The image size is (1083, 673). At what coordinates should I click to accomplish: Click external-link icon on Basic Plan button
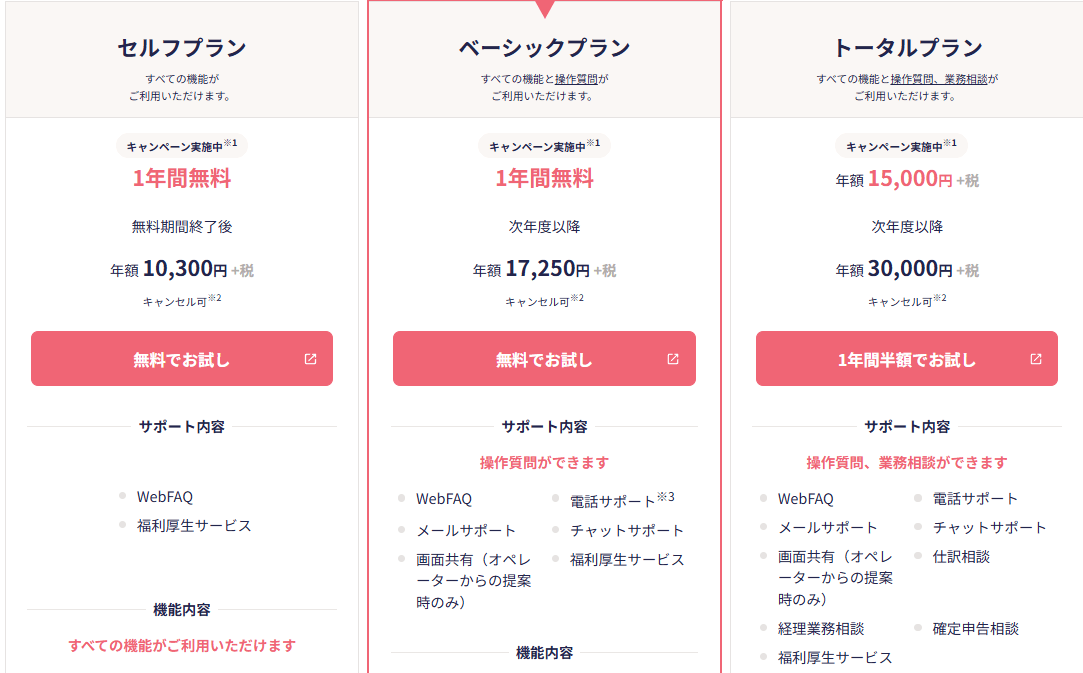click(x=673, y=359)
